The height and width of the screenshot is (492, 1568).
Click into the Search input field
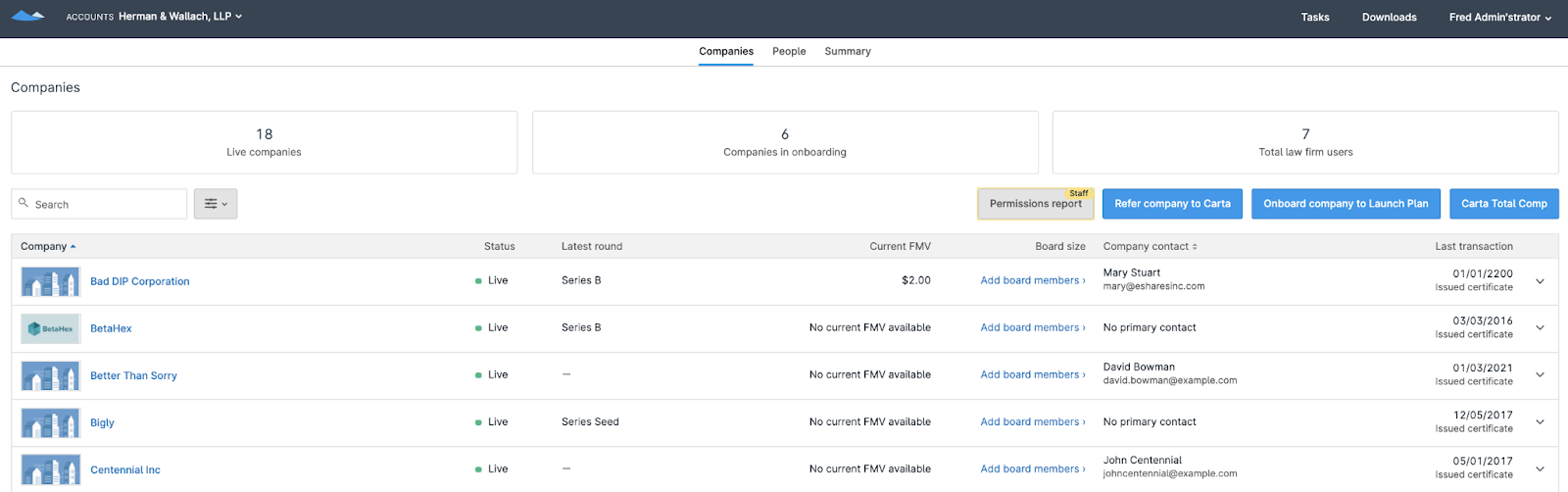(x=99, y=204)
